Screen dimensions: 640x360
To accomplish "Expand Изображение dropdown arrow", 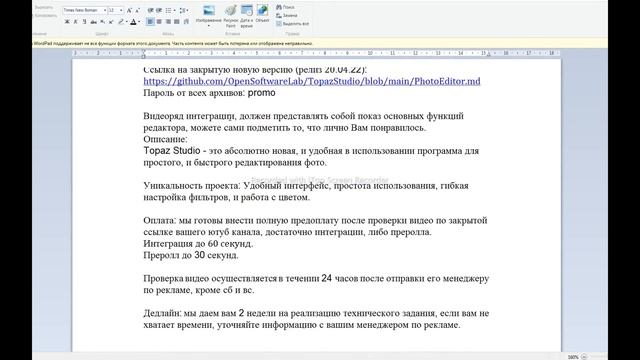I will tap(209, 26).
